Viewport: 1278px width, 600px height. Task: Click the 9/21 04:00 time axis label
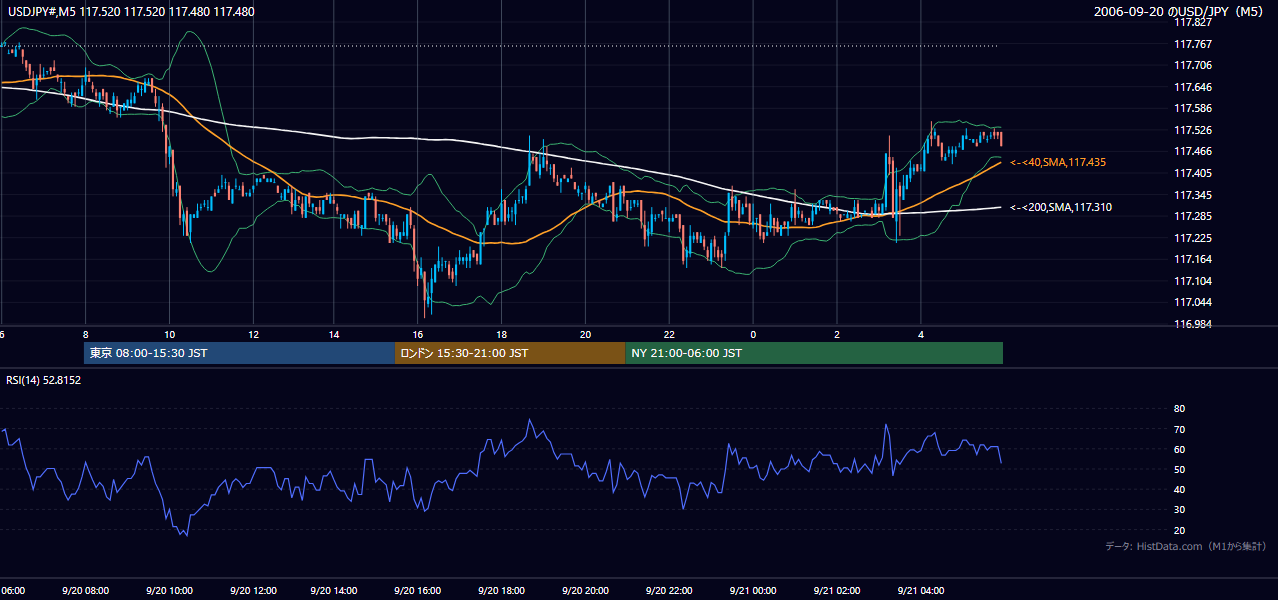920,590
